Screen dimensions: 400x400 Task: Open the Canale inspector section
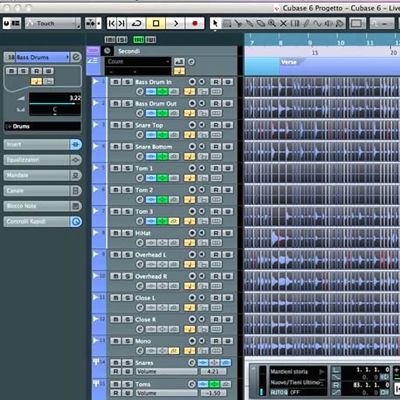click(x=43, y=191)
